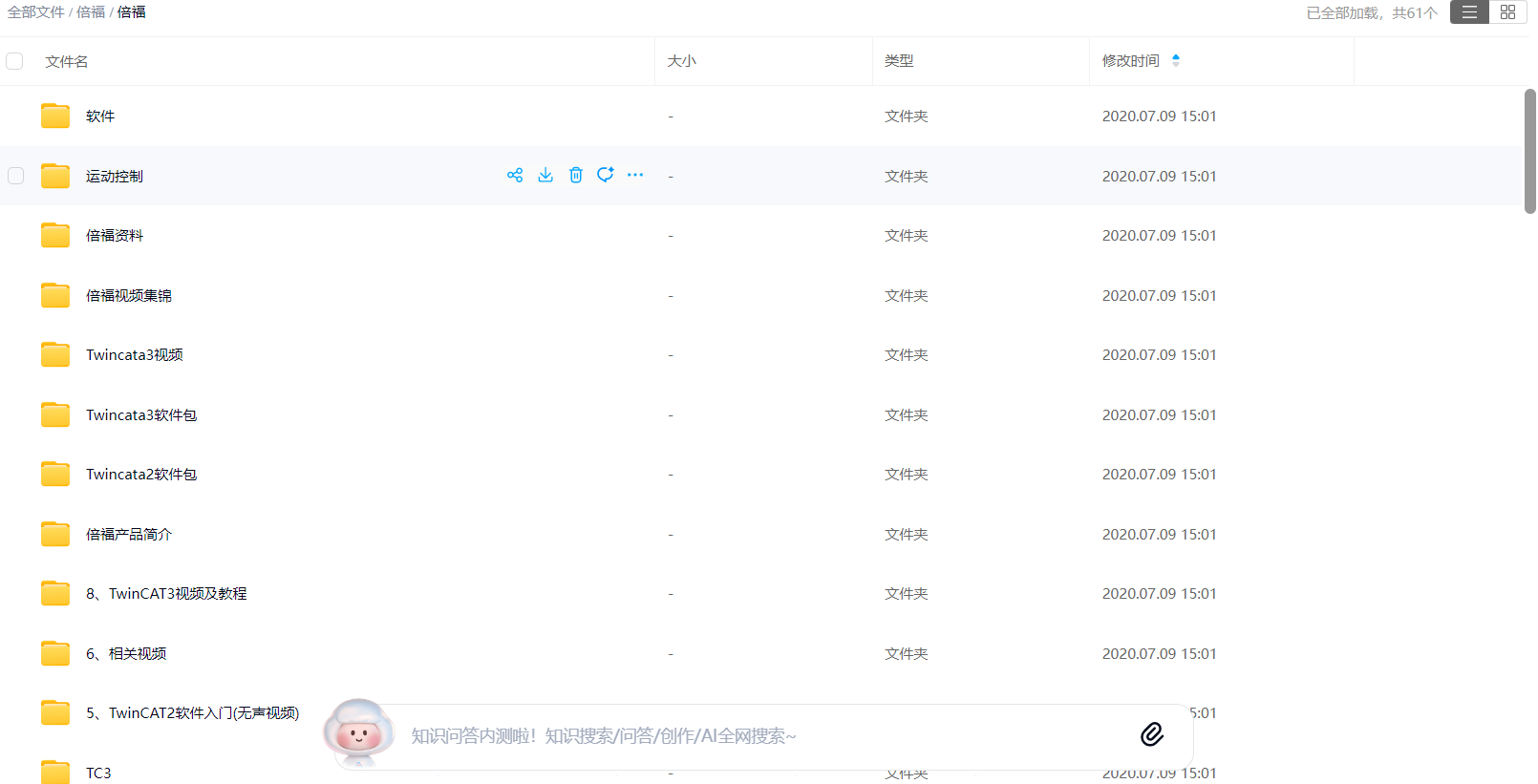
Task: Check the 运动控制 row checkbox
Action: [16, 176]
